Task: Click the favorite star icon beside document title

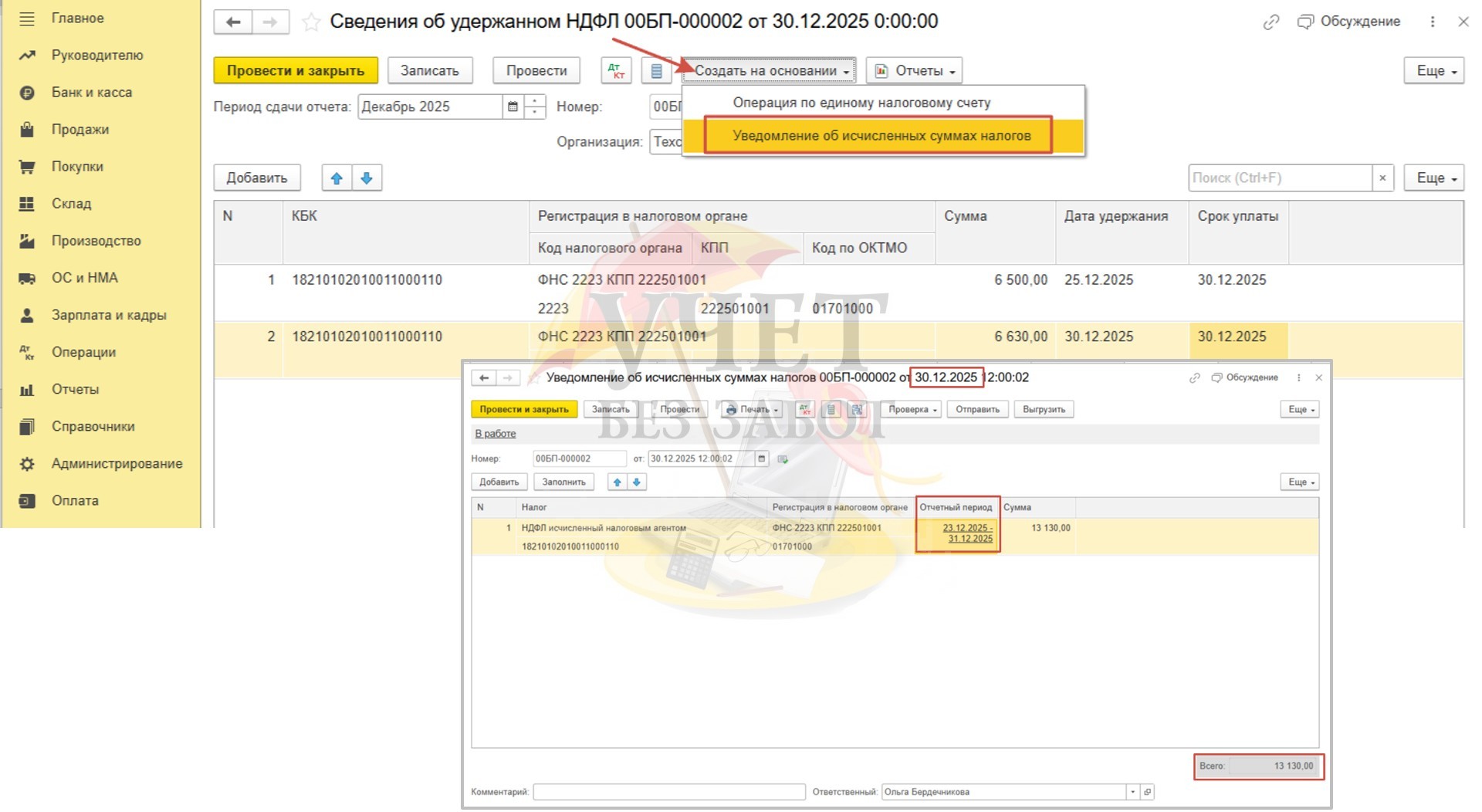Action: [311, 22]
